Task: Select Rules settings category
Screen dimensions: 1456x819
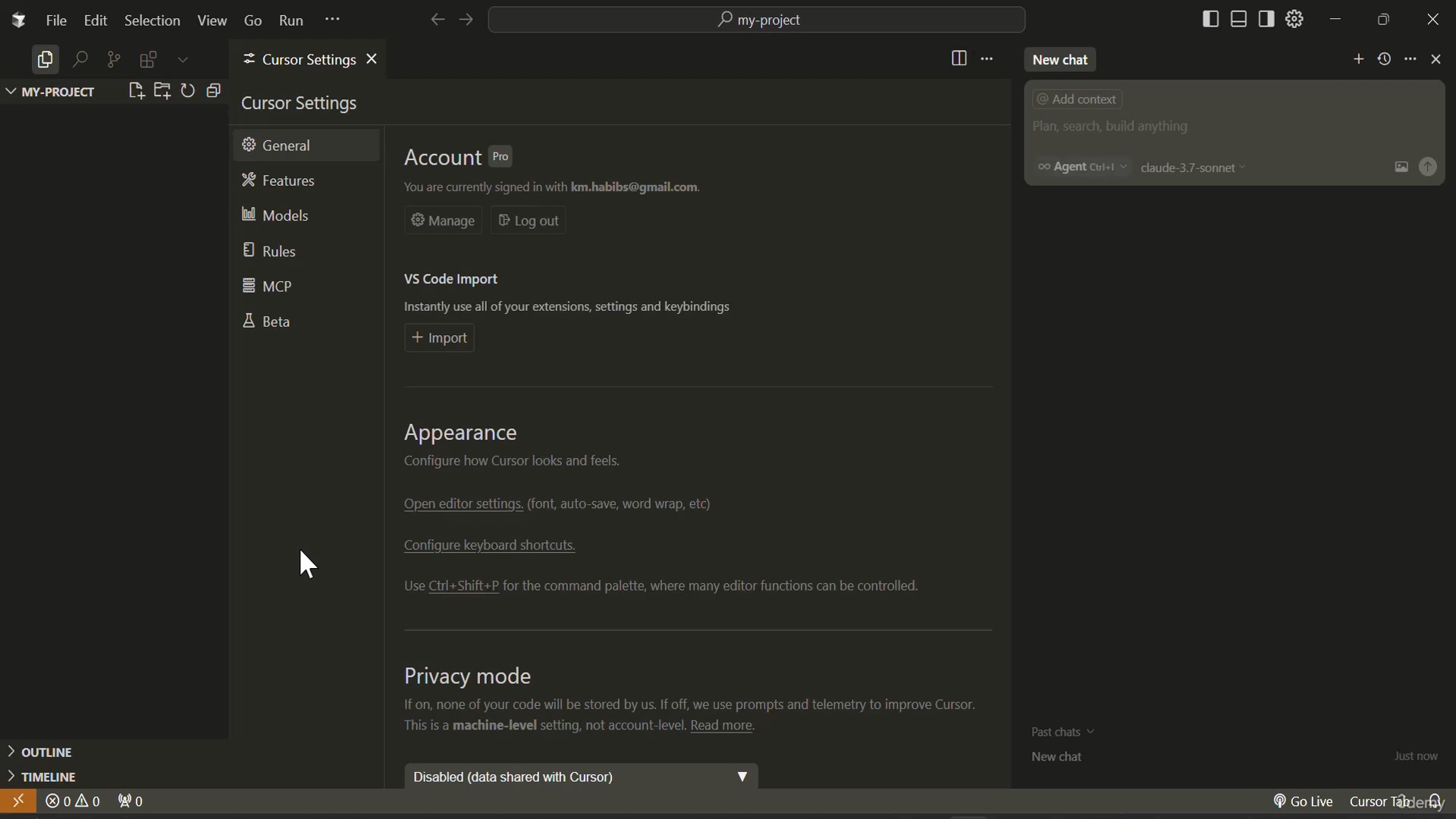Action: [x=306, y=251]
